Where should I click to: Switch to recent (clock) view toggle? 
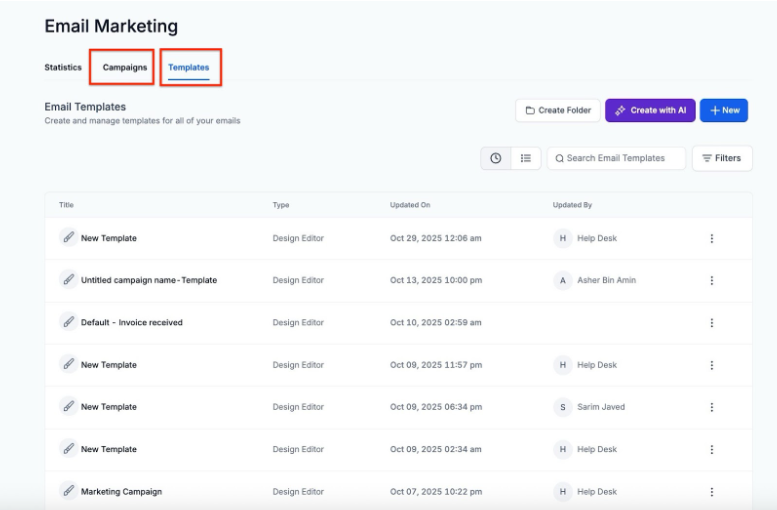[x=496, y=158]
